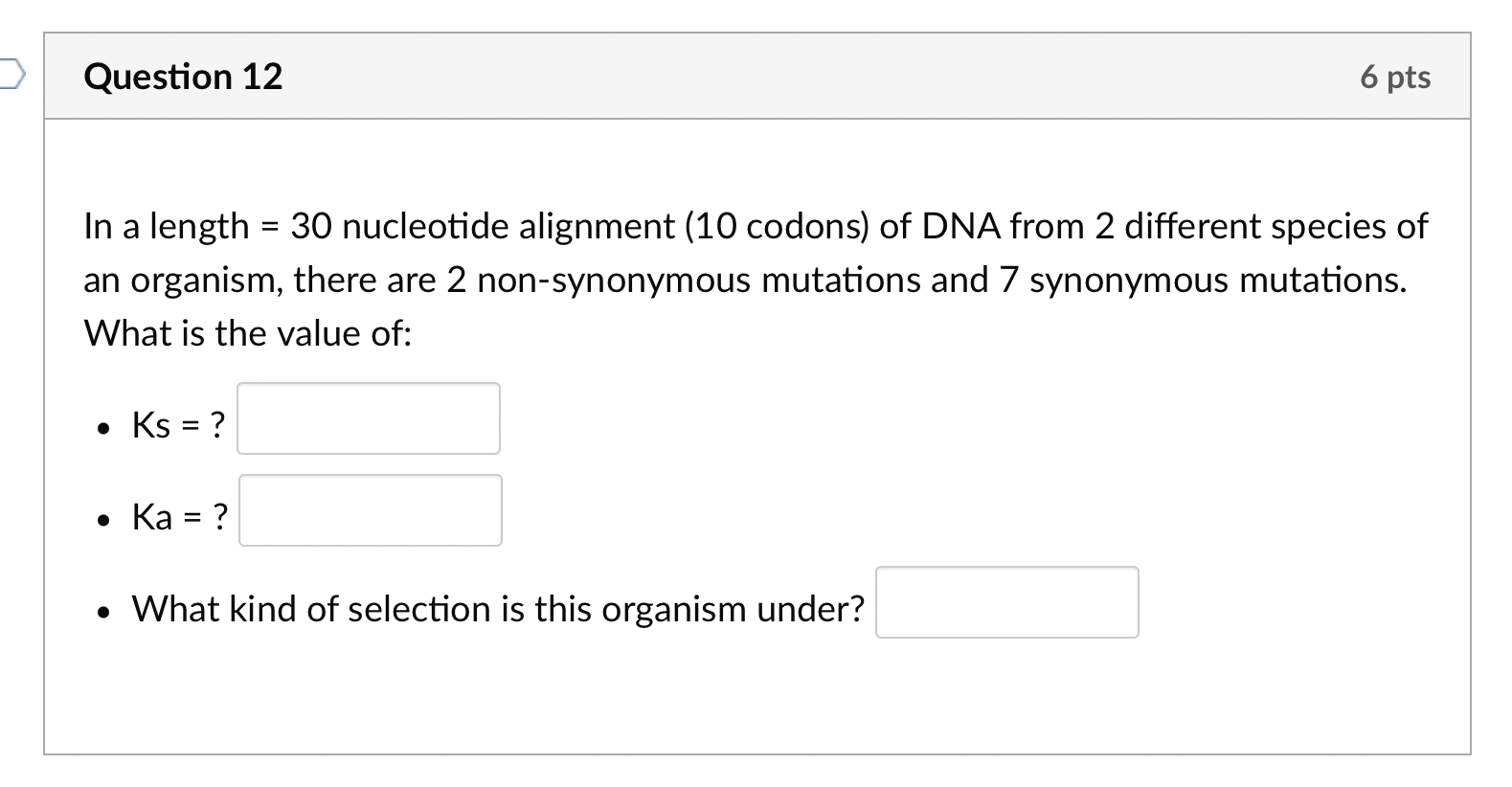The width and height of the screenshot is (1512, 787).
Task: Click the bullet beside Ks = ?
Action: point(105,426)
